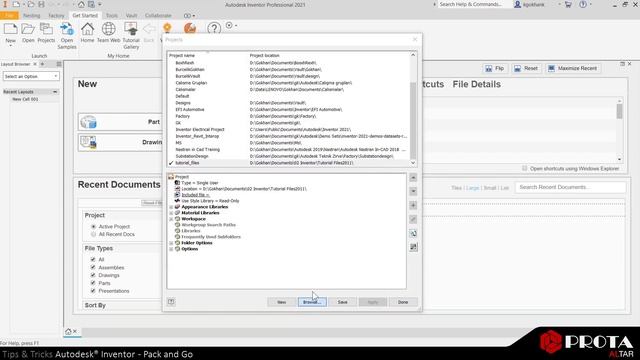Click the Drawing template icon under New

pos(88,142)
